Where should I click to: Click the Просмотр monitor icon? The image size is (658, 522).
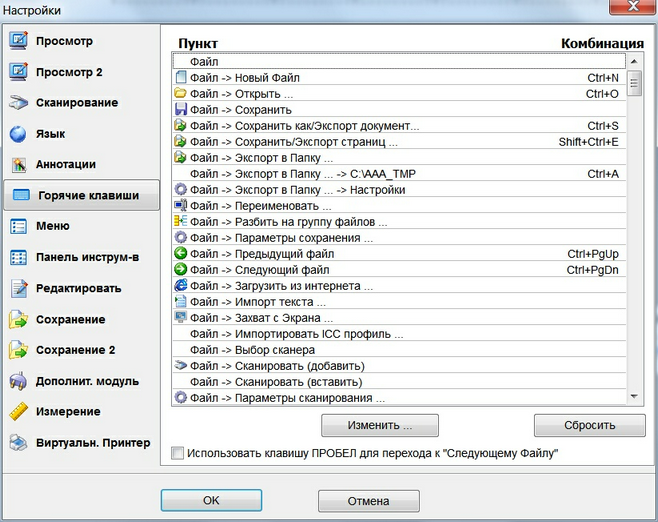(18, 41)
